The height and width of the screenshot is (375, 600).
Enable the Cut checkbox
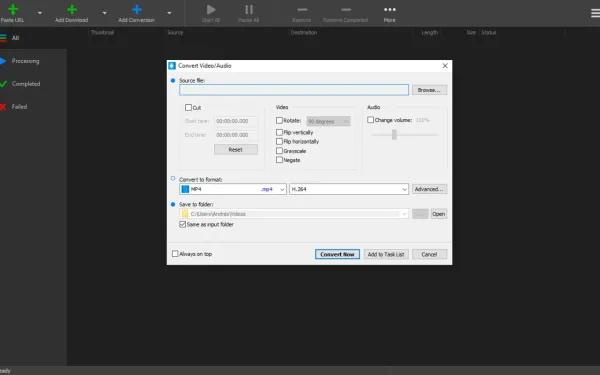tap(188, 108)
